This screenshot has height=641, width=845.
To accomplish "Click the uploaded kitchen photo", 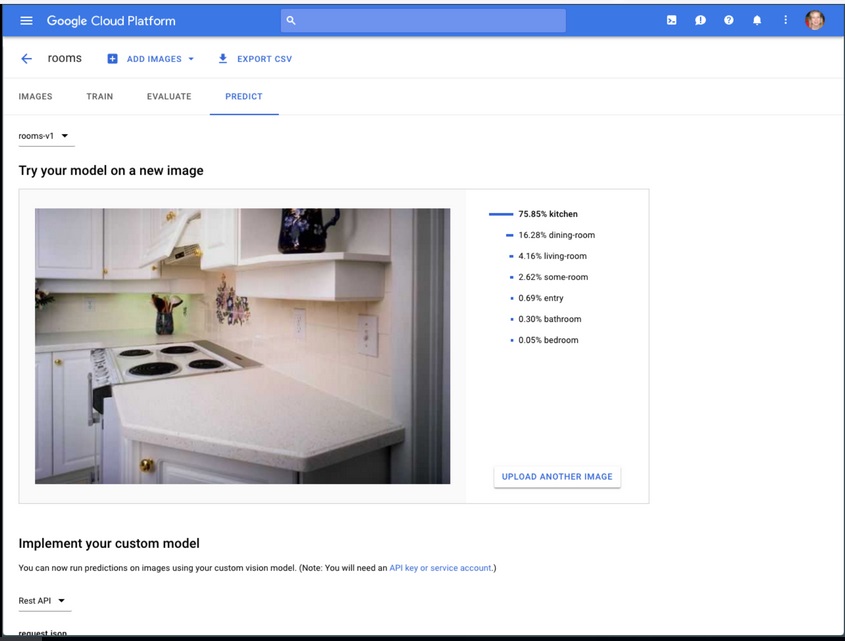I will (x=242, y=346).
